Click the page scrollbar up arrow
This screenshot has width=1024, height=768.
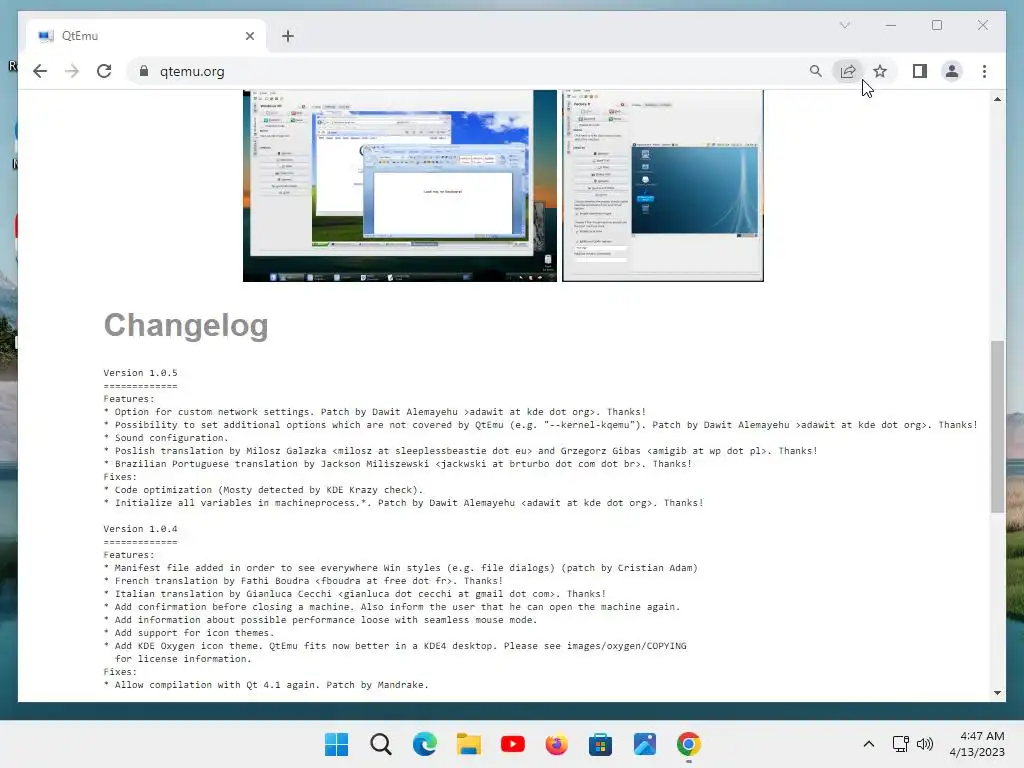[997, 99]
